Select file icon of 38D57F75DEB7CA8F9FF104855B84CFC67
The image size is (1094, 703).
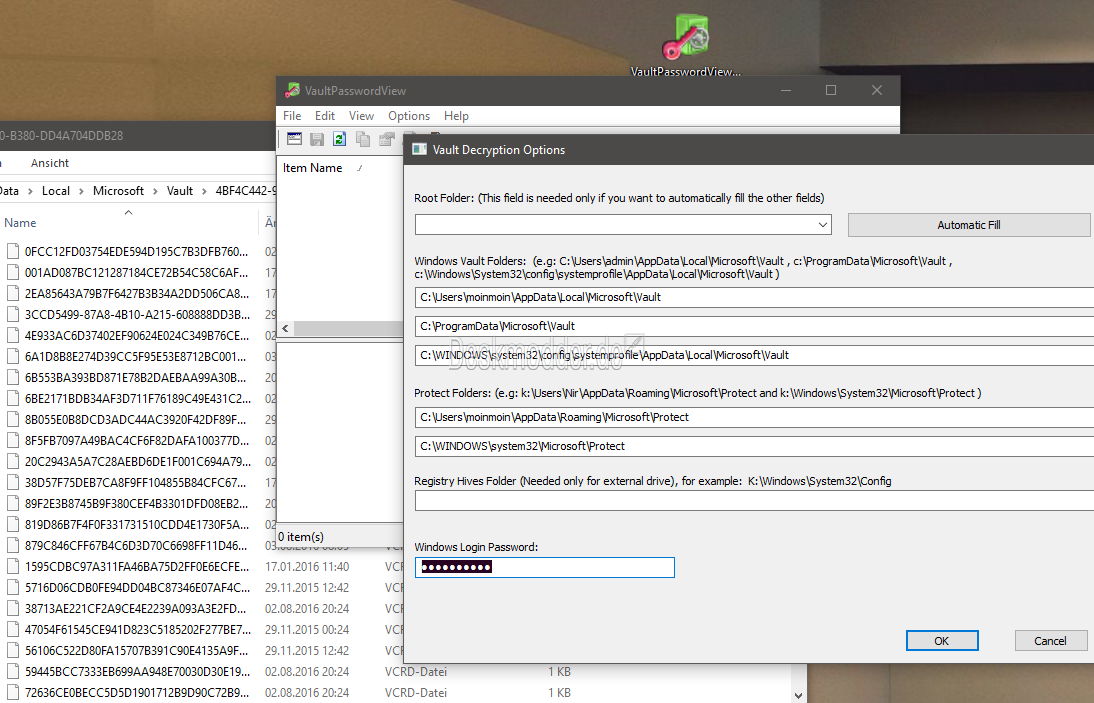pos(13,482)
